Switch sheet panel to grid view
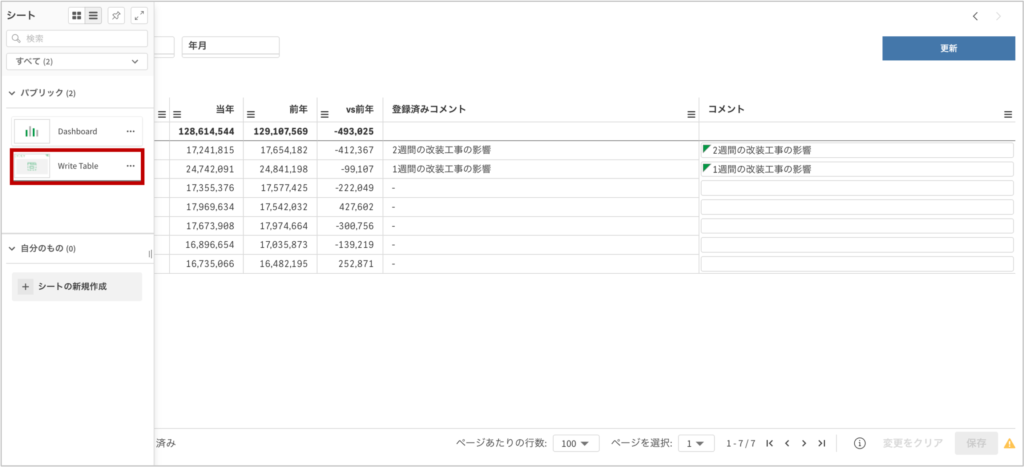The image size is (1024, 467). 76,16
